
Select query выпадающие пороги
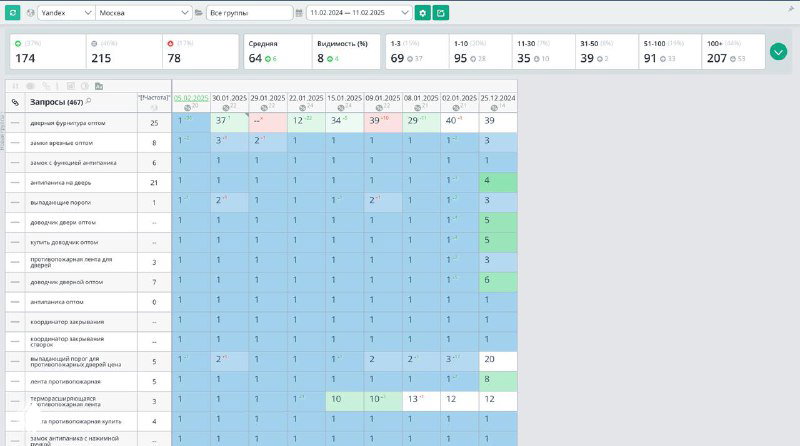coord(60,203)
